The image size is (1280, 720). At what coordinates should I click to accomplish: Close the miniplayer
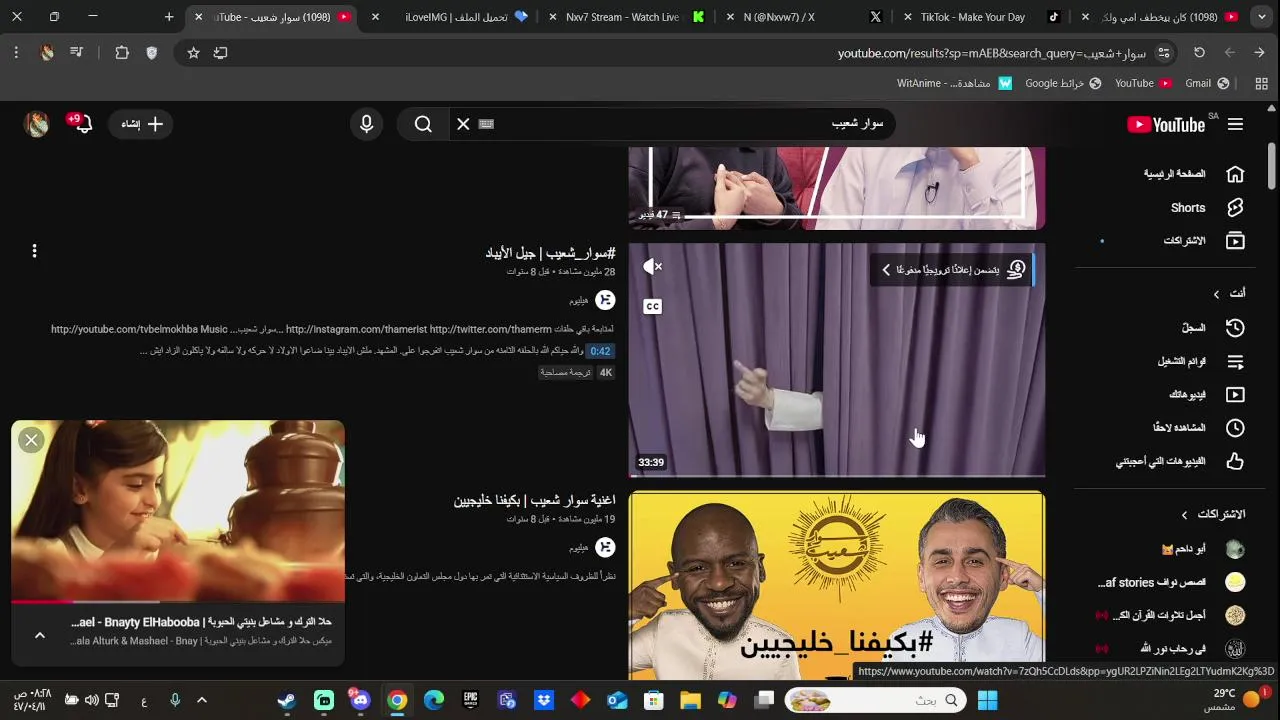[x=31, y=439]
